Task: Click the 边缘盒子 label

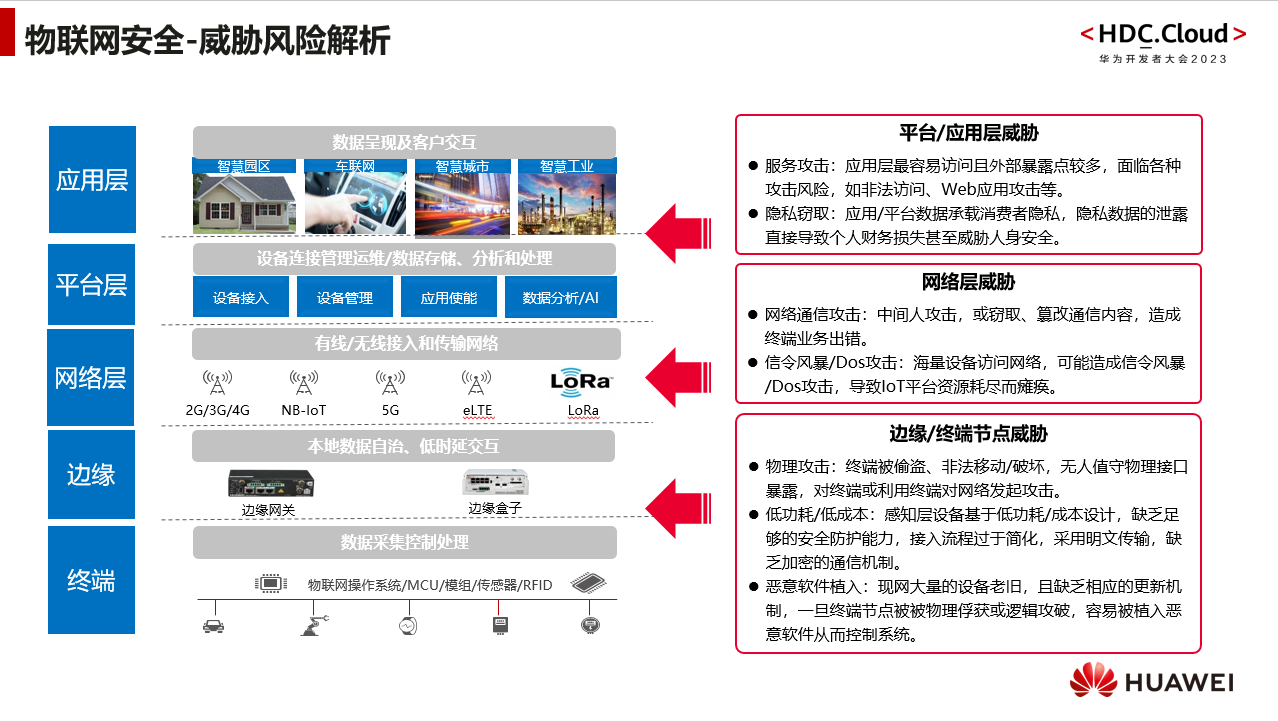Action: pyautogui.click(x=495, y=508)
